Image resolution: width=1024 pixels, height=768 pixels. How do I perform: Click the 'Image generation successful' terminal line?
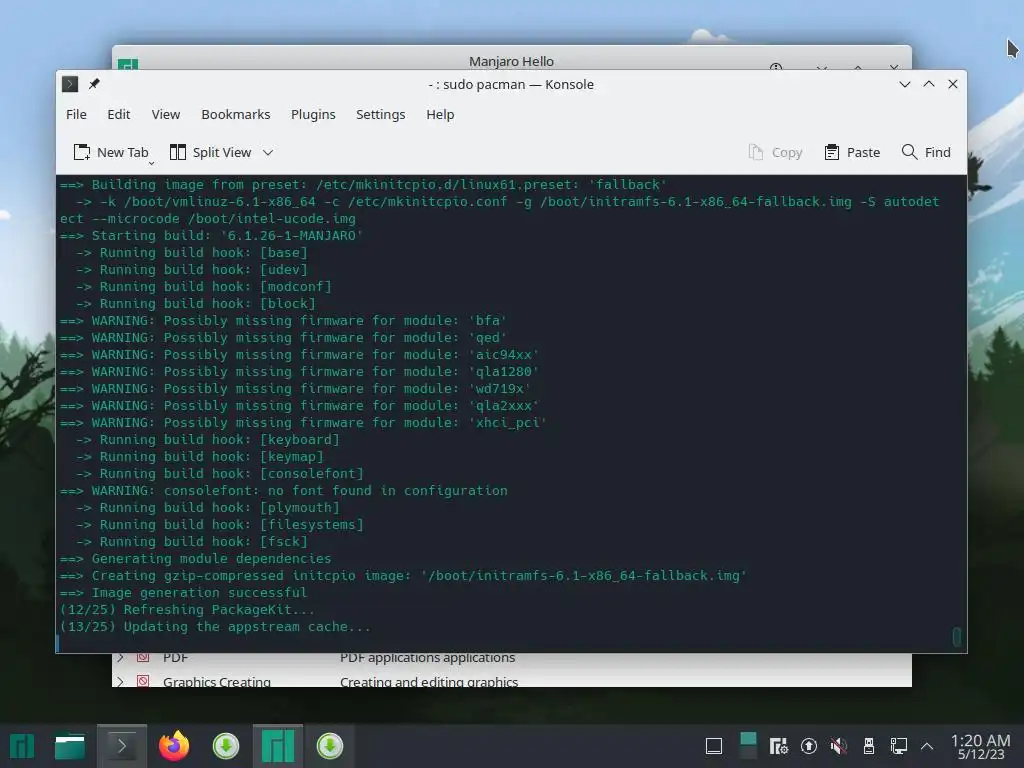coord(184,592)
